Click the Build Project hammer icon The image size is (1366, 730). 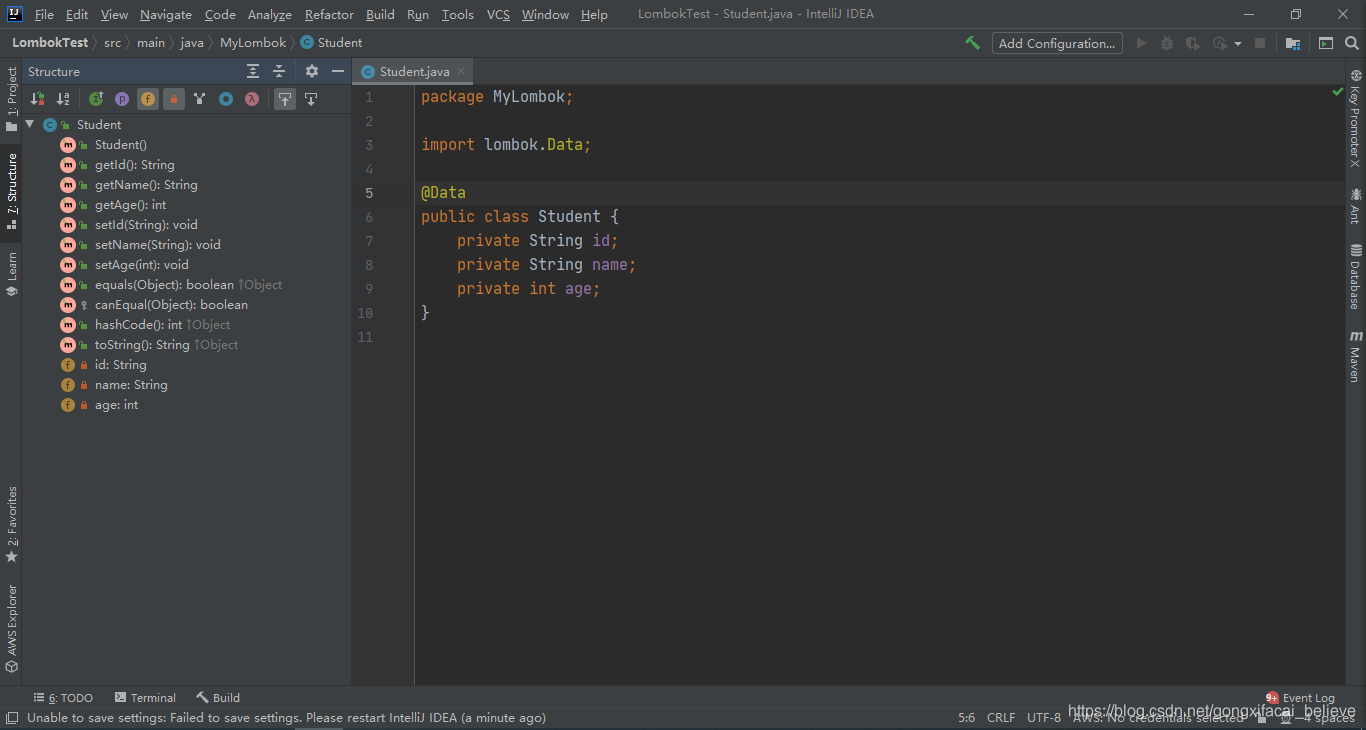(972, 43)
